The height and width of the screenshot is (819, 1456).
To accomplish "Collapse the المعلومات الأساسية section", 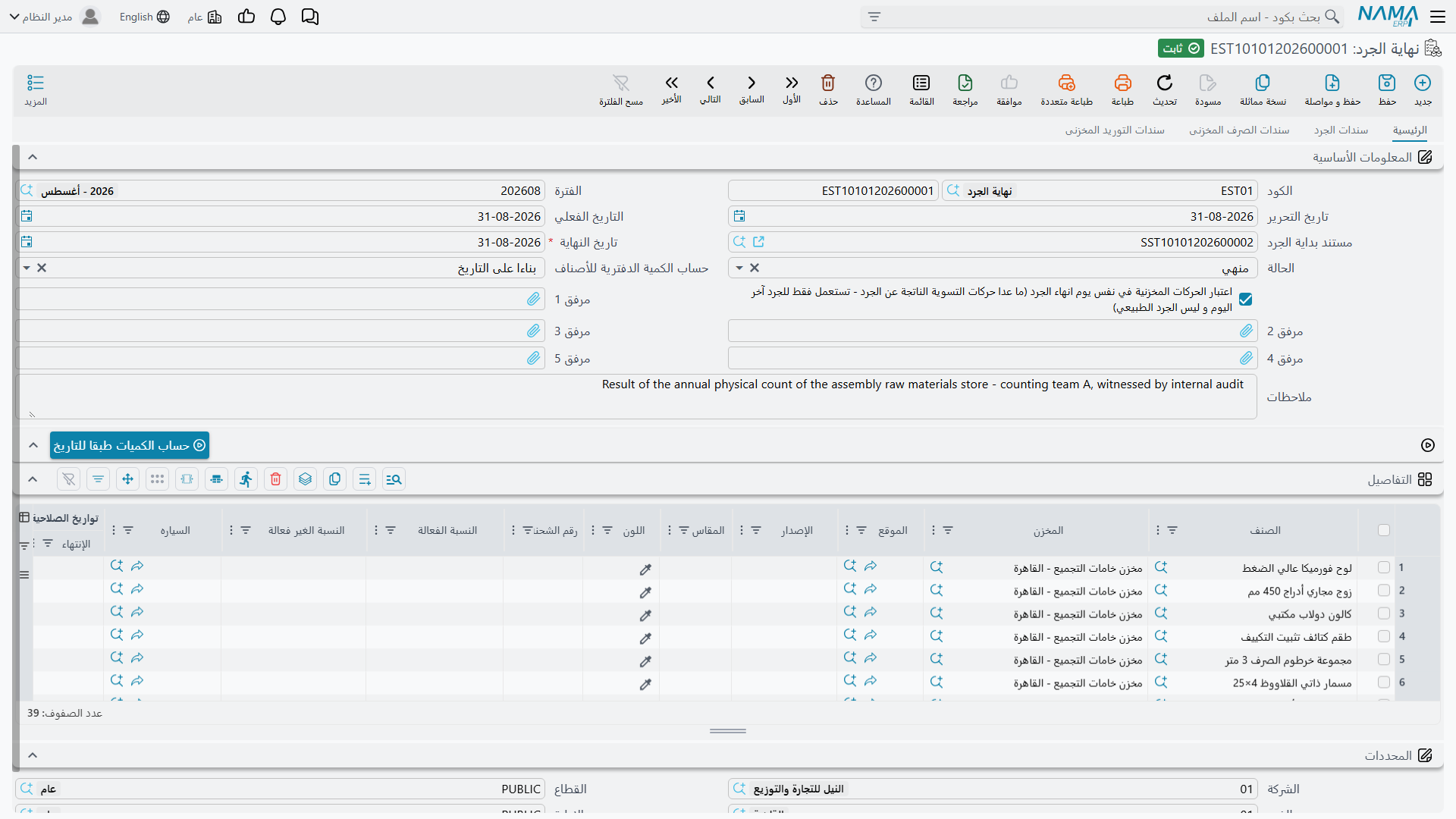I will [33, 157].
